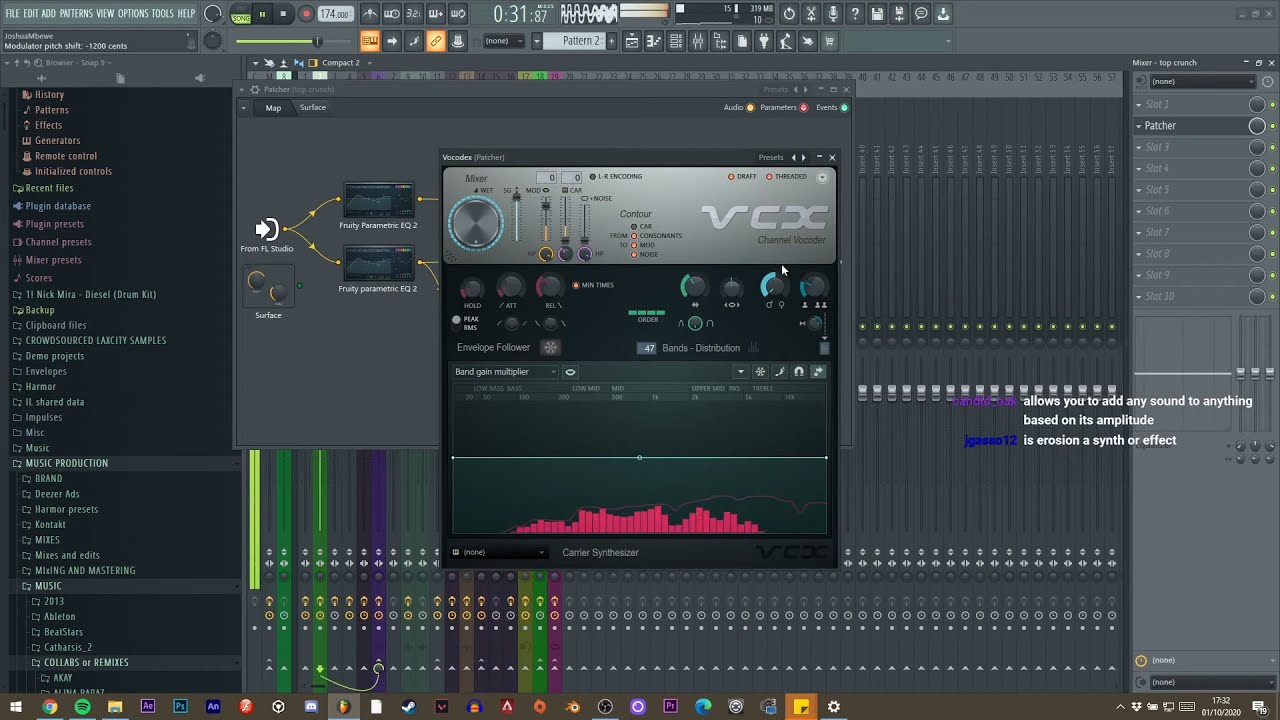1280x720 pixels.
Task: Click Presets in the Vocodex title bar
Action: pos(771,157)
